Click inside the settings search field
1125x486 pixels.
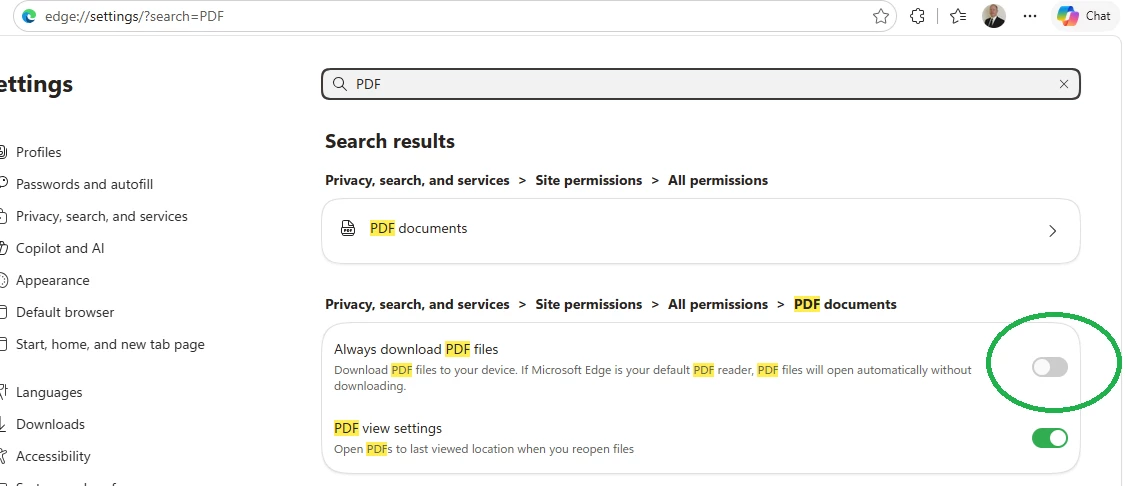tap(700, 84)
